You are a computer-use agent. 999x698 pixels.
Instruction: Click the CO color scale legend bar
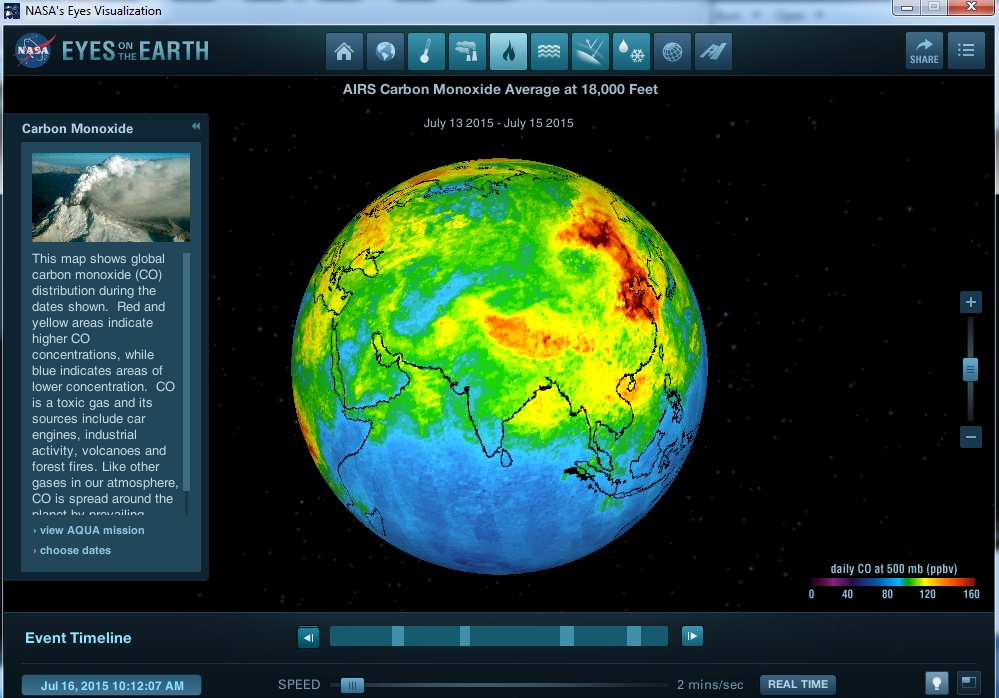(x=893, y=581)
